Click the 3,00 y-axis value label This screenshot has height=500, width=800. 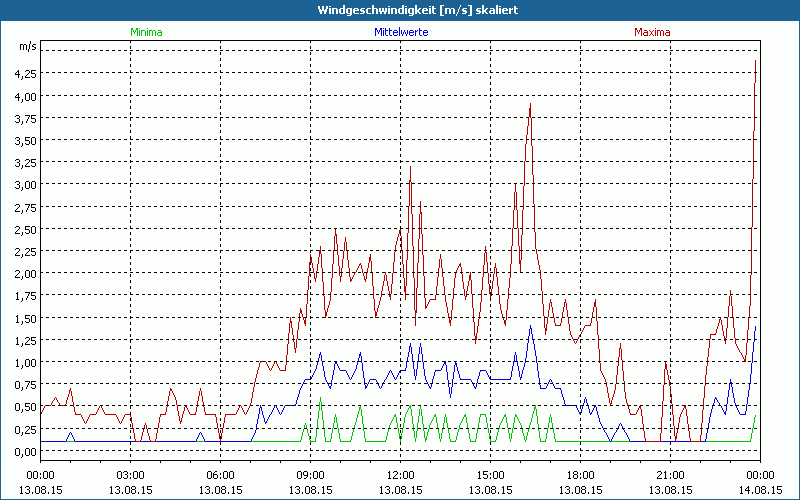coord(25,185)
